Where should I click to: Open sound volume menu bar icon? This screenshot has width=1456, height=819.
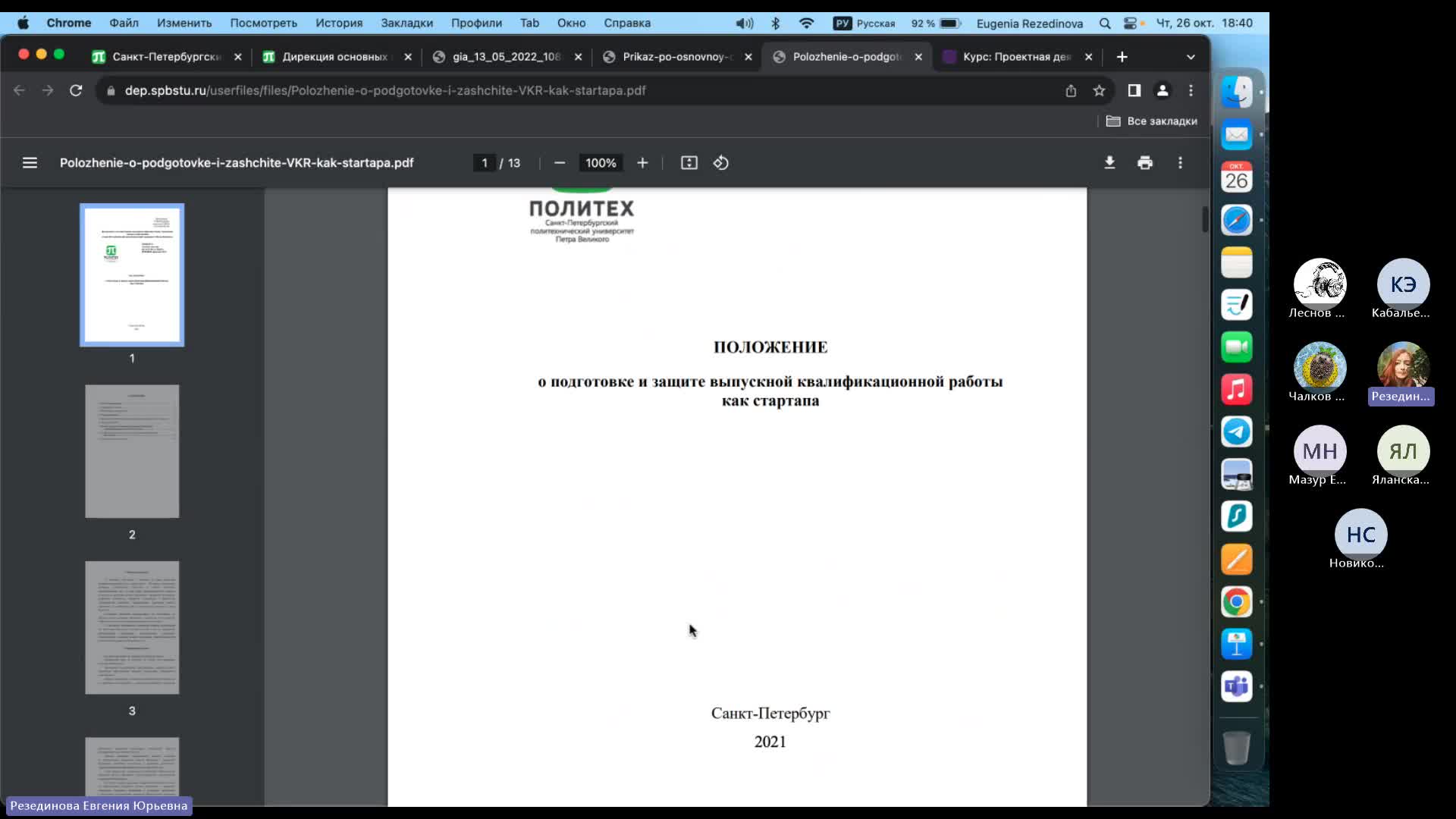[745, 24]
